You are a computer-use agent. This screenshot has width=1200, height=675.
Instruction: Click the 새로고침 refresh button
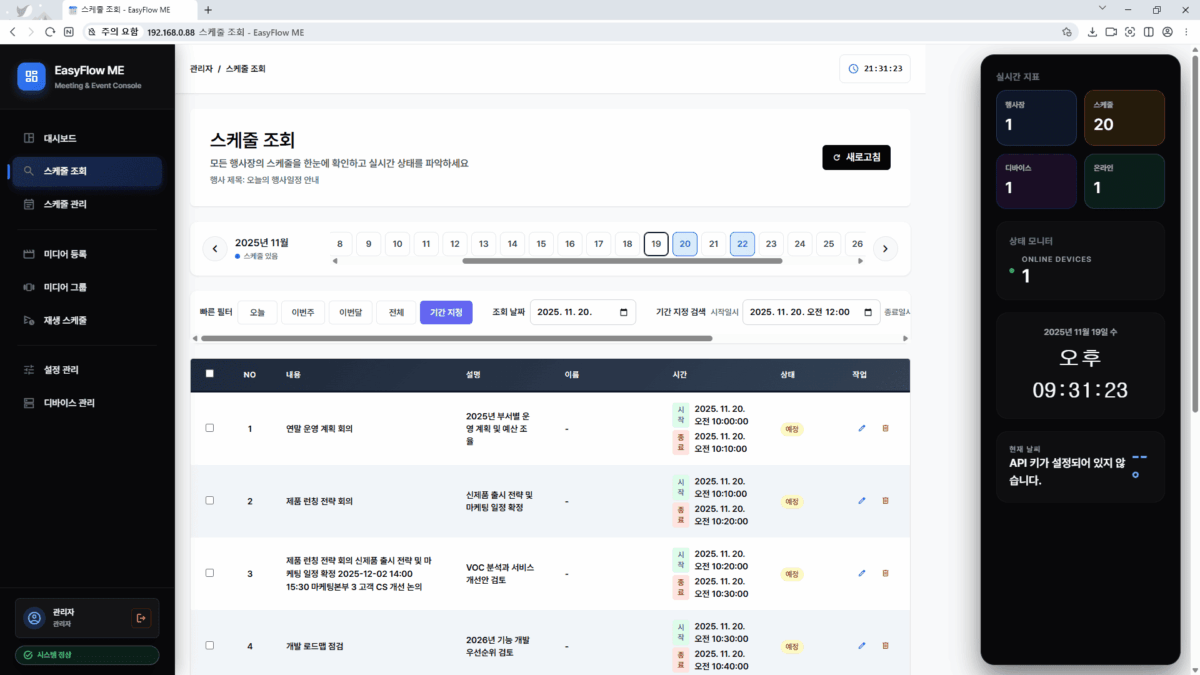[x=856, y=158]
